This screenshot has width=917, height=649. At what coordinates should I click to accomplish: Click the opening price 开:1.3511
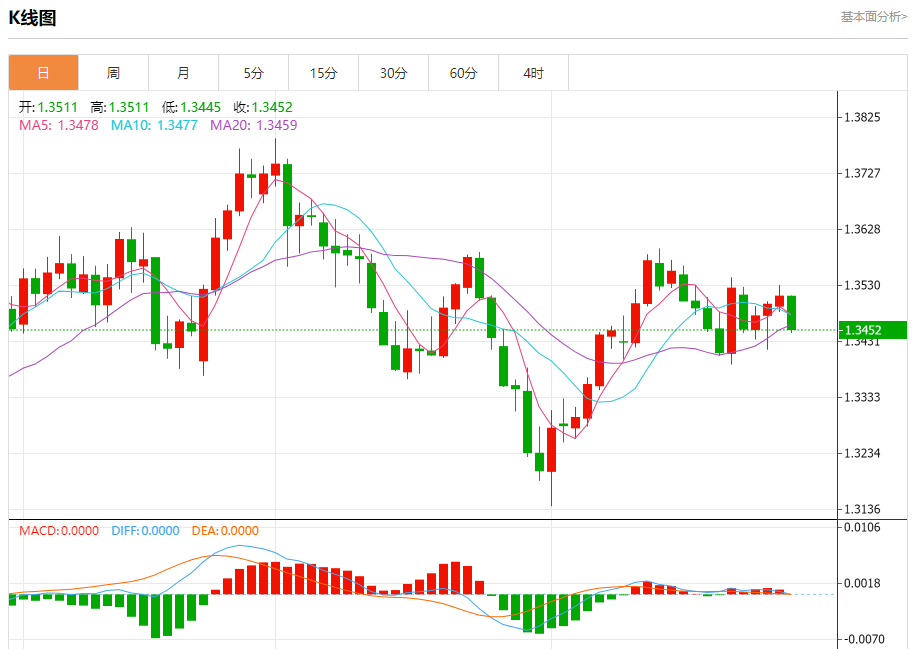[x=48, y=107]
